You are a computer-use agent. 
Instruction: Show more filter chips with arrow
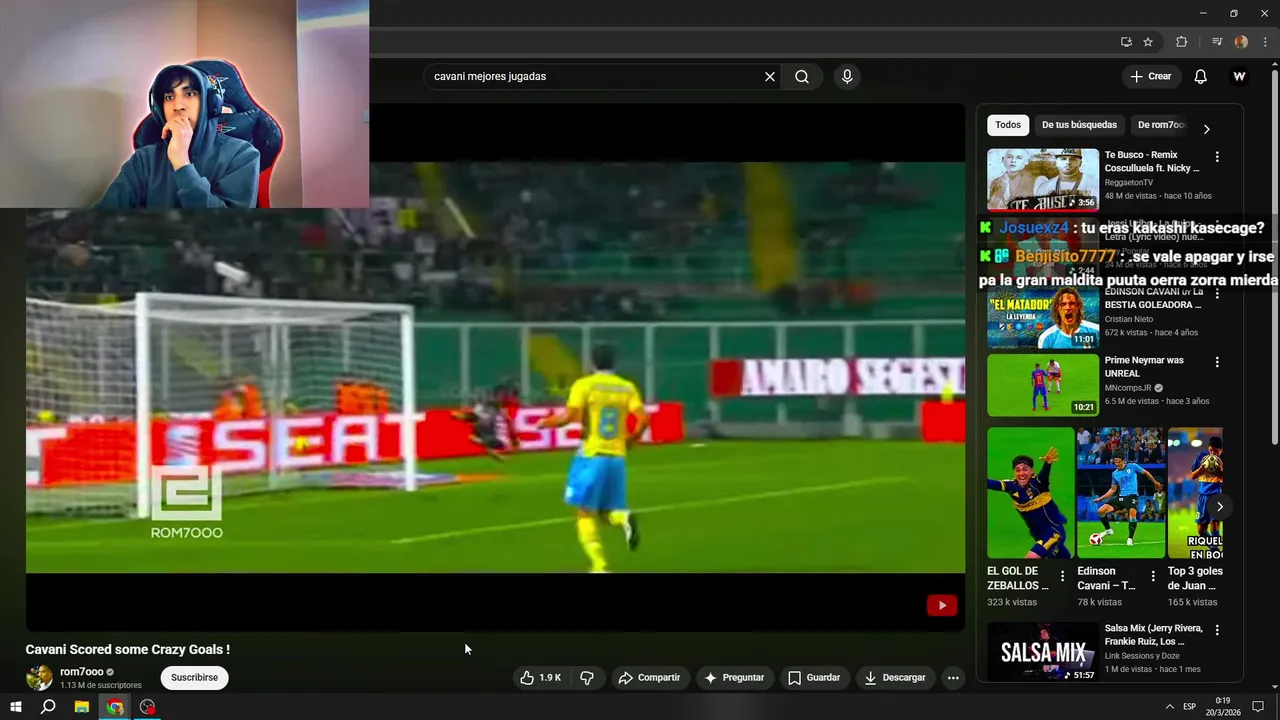pyautogui.click(x=1206, y=129)
